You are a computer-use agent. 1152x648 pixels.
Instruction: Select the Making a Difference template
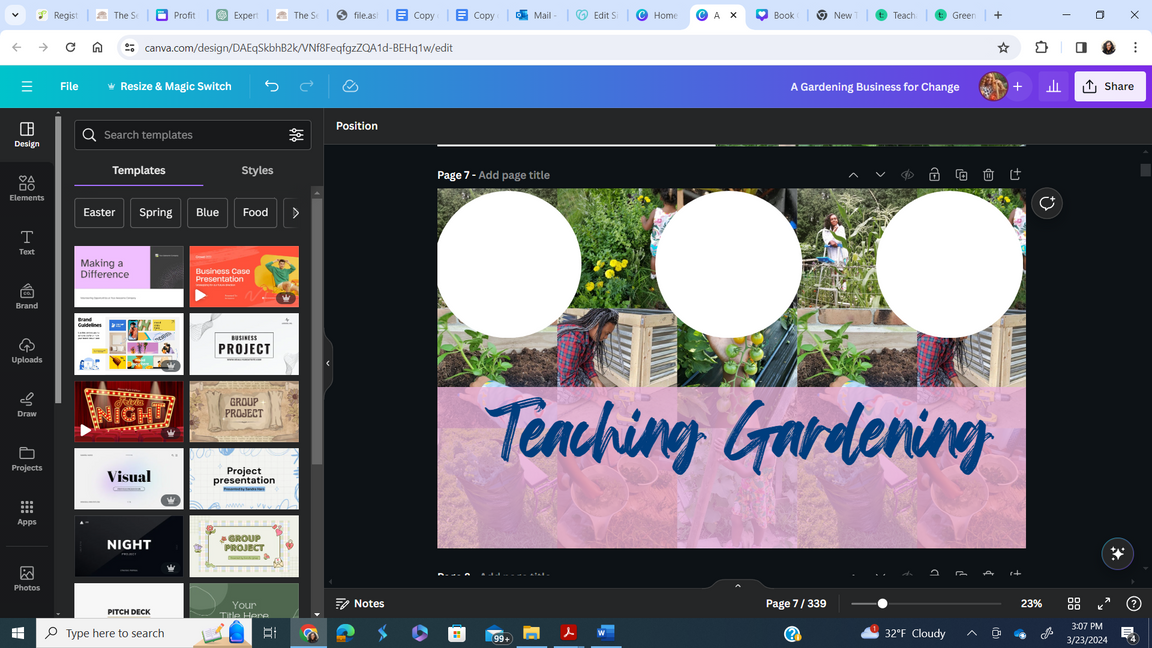coord(129,276)
